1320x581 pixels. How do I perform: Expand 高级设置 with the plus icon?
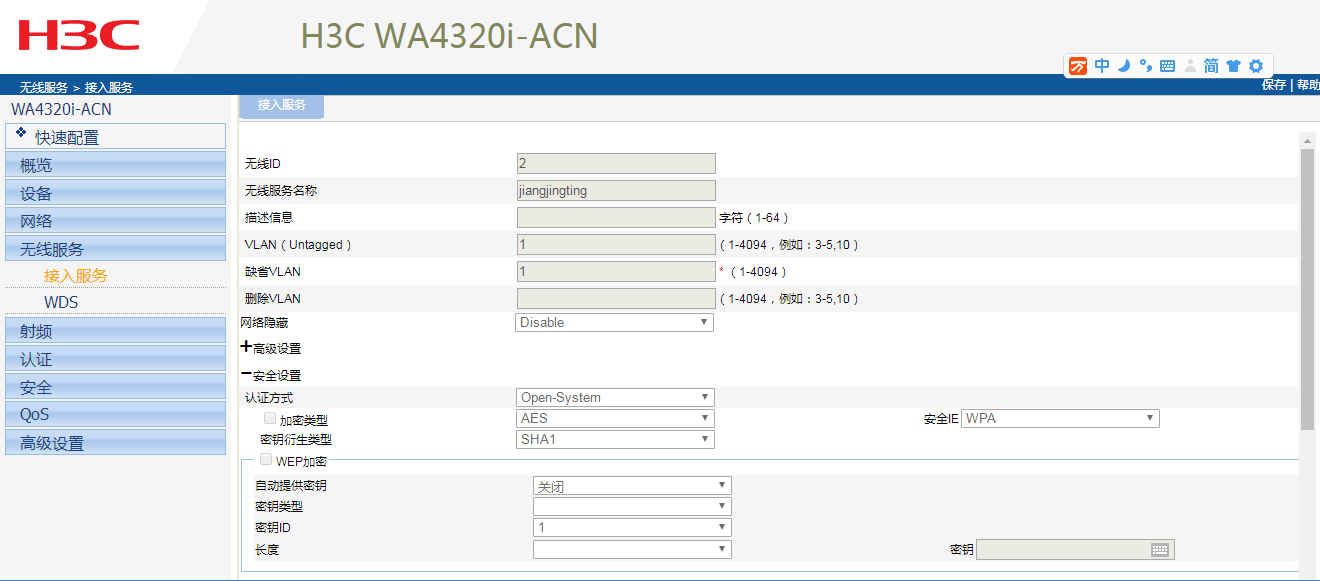point(246,347)
